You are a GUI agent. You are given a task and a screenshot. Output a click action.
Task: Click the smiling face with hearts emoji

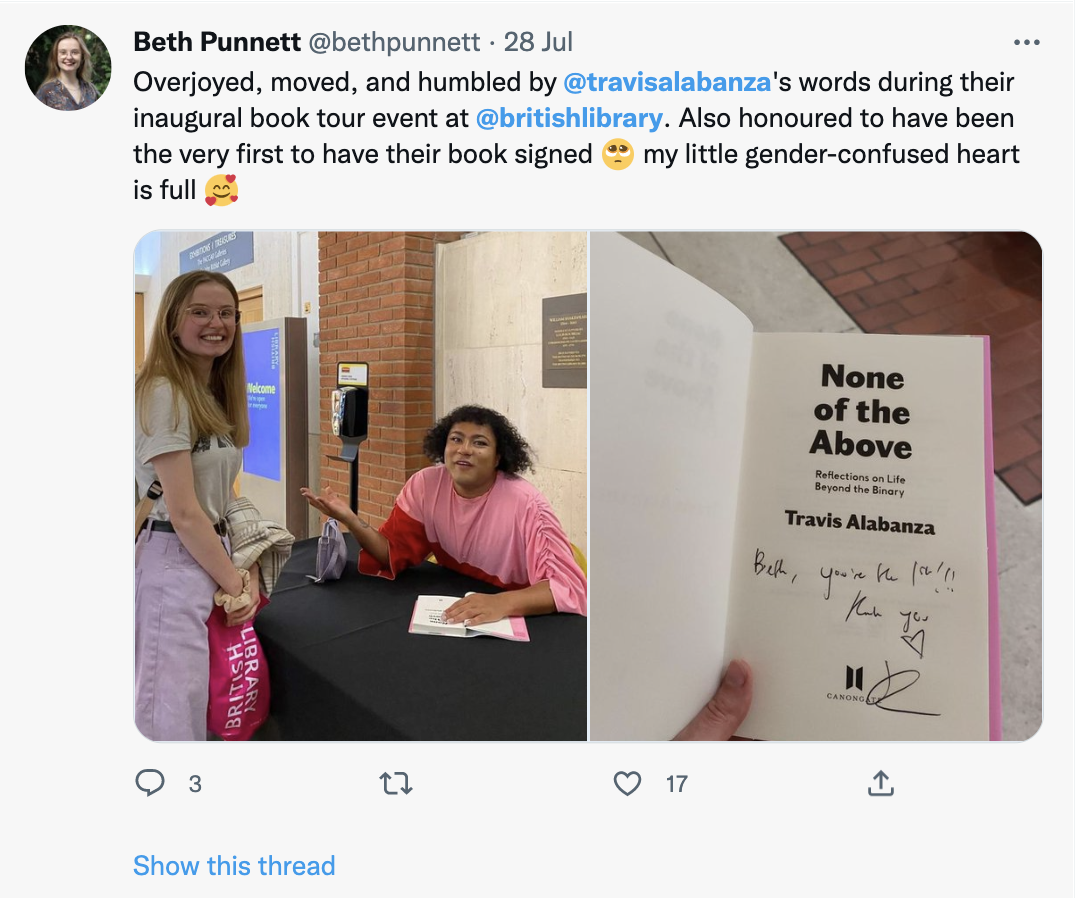point(221,190)
